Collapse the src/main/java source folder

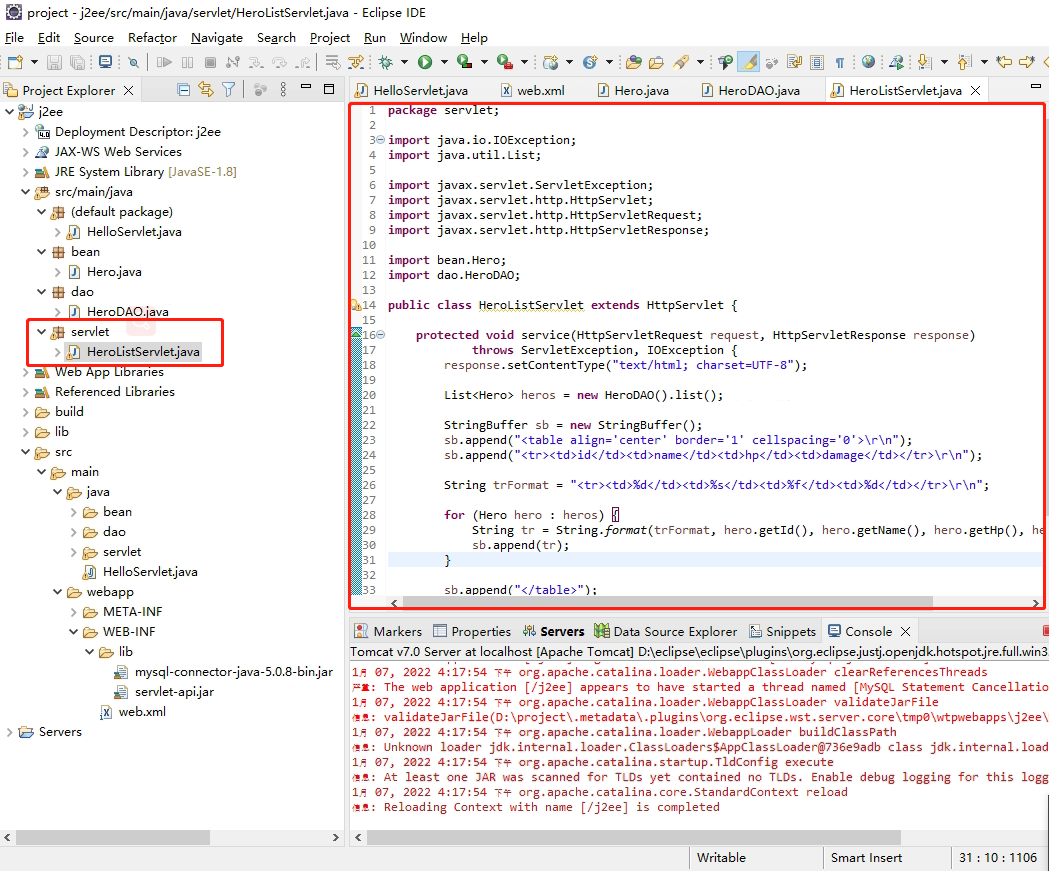coord(25,192)
